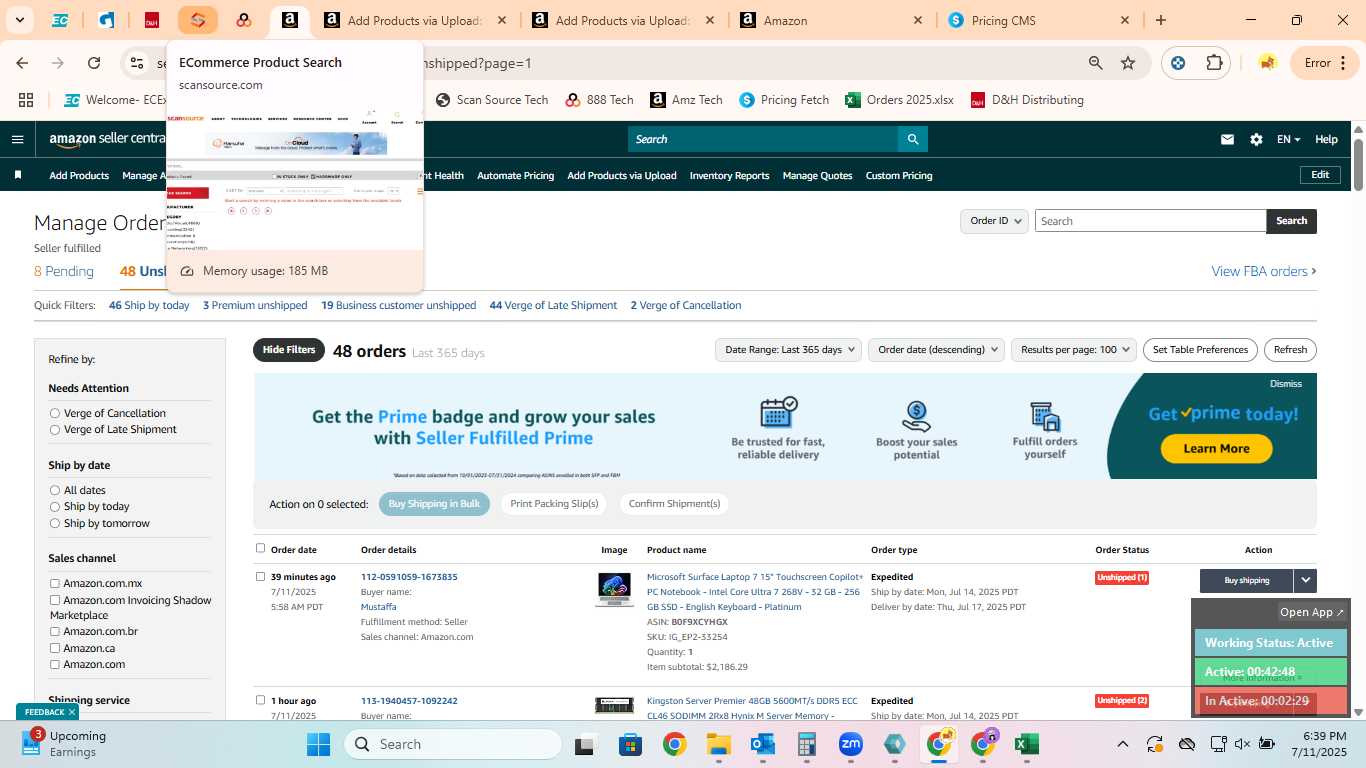Switch to the 8 Pending orders tab
Screen dimensions: 1366x768
click(64, 271)
